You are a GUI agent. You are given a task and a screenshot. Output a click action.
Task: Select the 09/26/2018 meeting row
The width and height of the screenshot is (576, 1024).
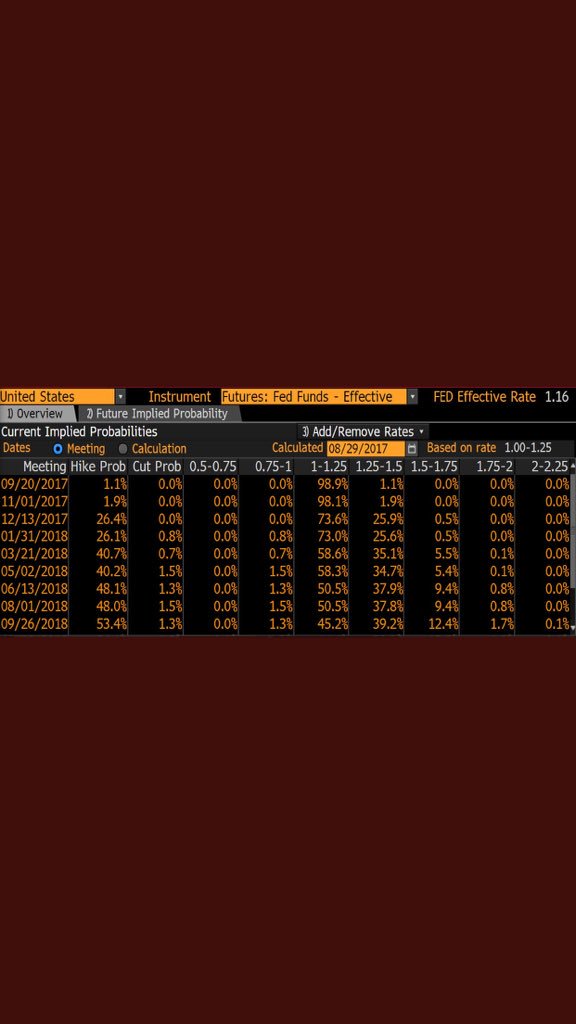287,624
